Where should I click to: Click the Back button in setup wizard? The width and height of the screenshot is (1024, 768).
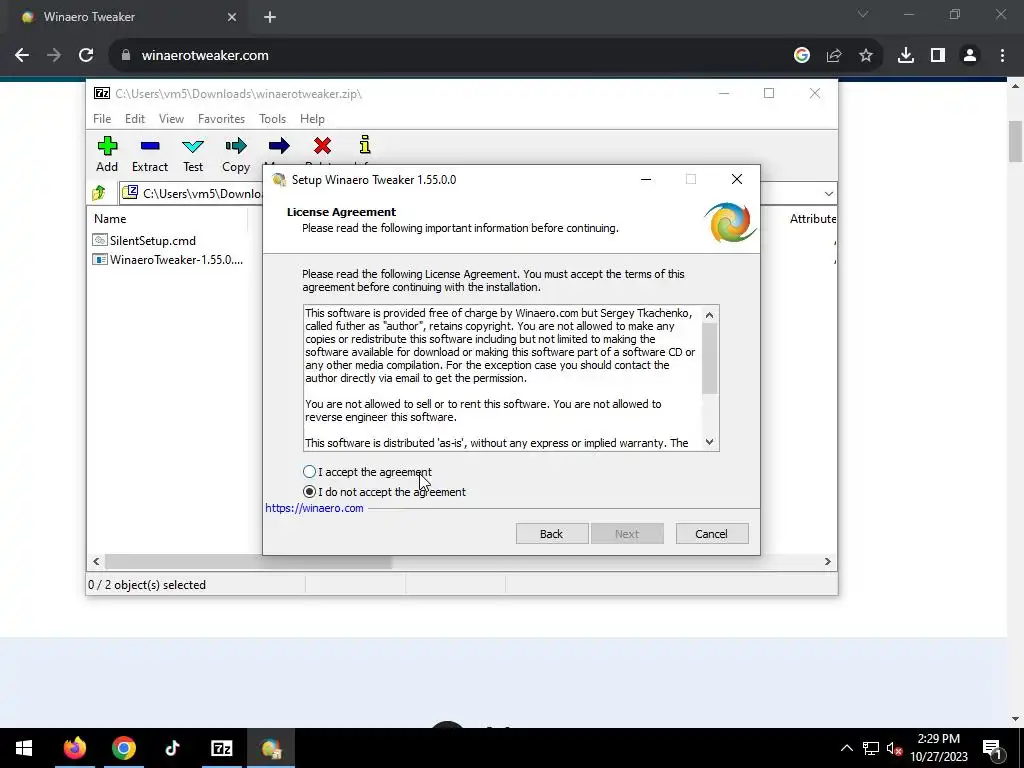pos(552,534)
